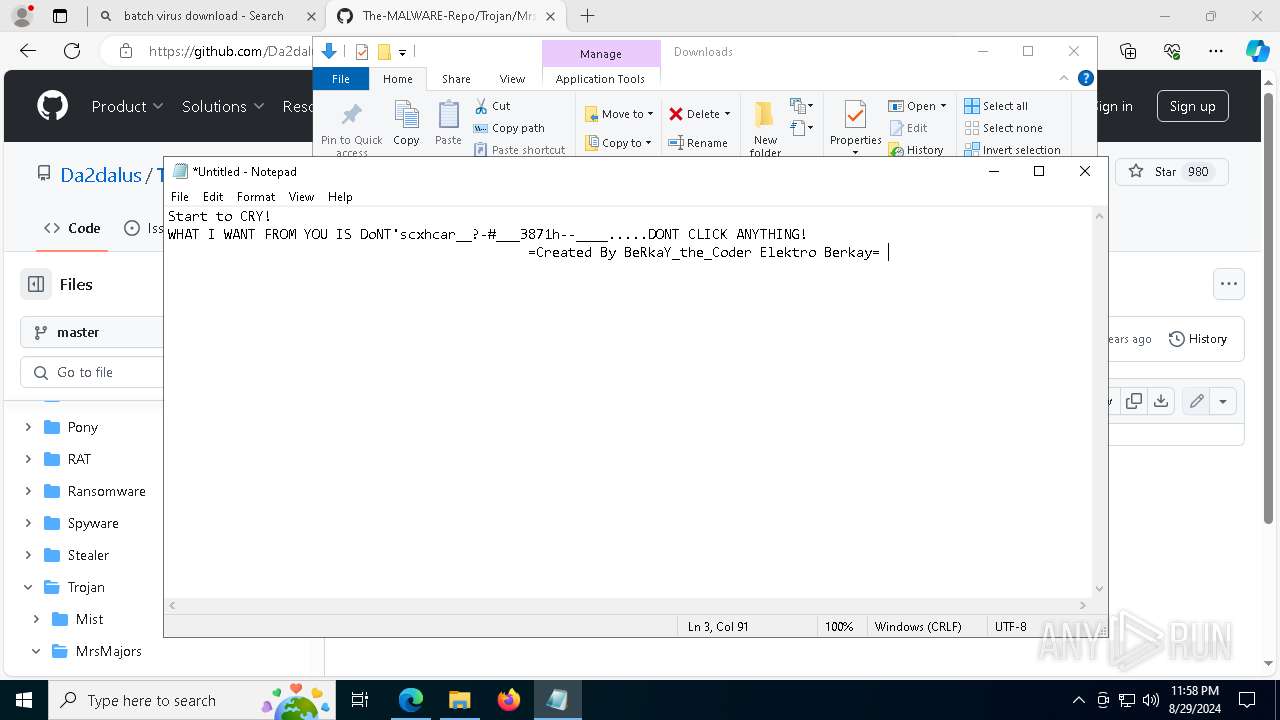
Task: Open Notepad View menu
Action: coord(301,197)
